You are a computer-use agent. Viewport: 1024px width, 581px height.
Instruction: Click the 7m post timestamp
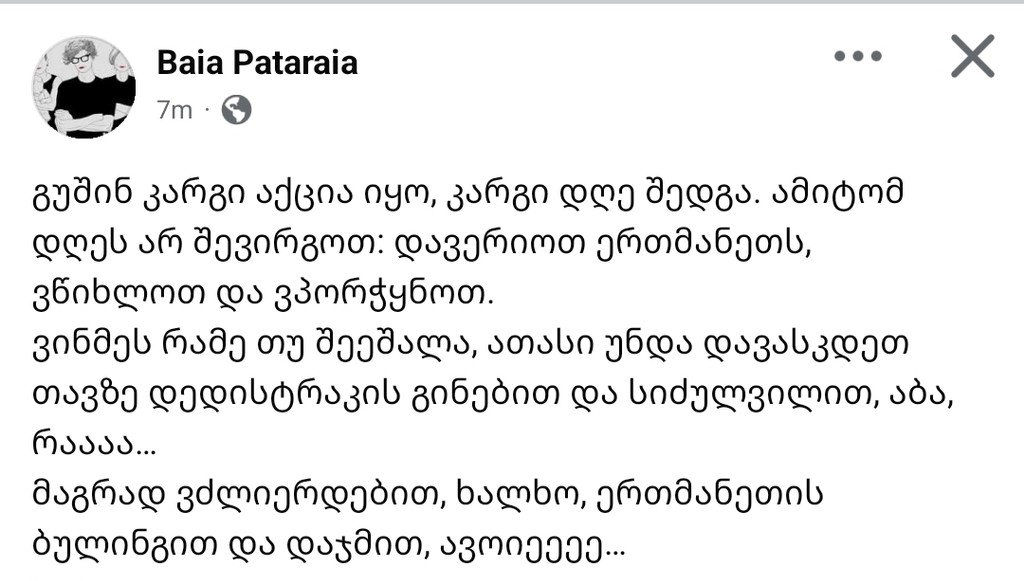click(174, 110)
